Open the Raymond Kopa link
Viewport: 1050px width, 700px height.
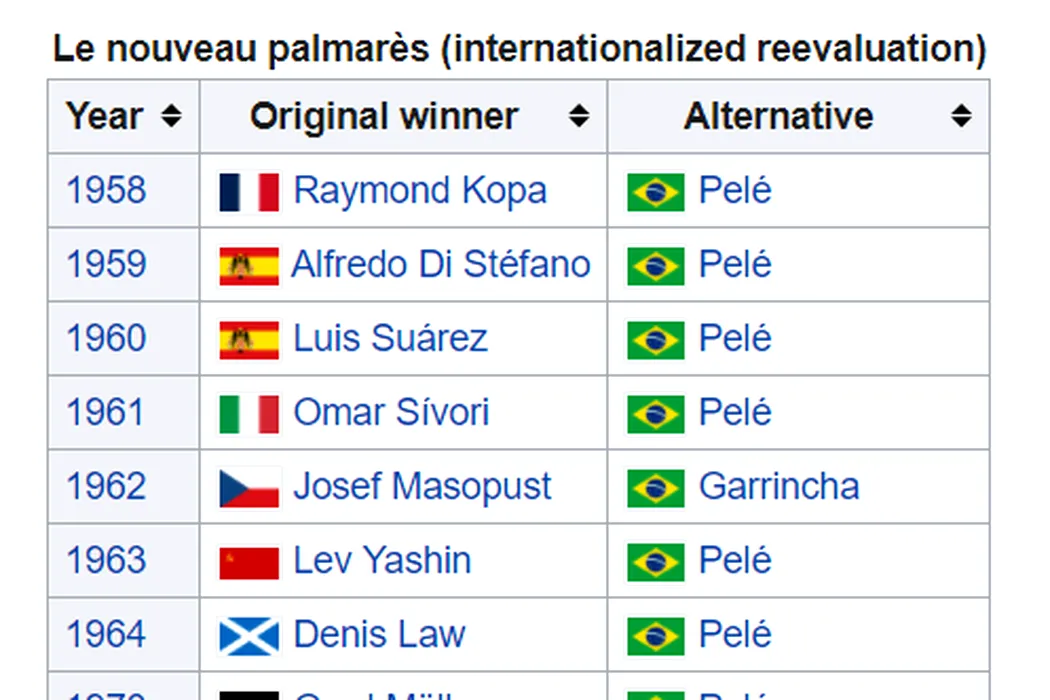point(421,191)
